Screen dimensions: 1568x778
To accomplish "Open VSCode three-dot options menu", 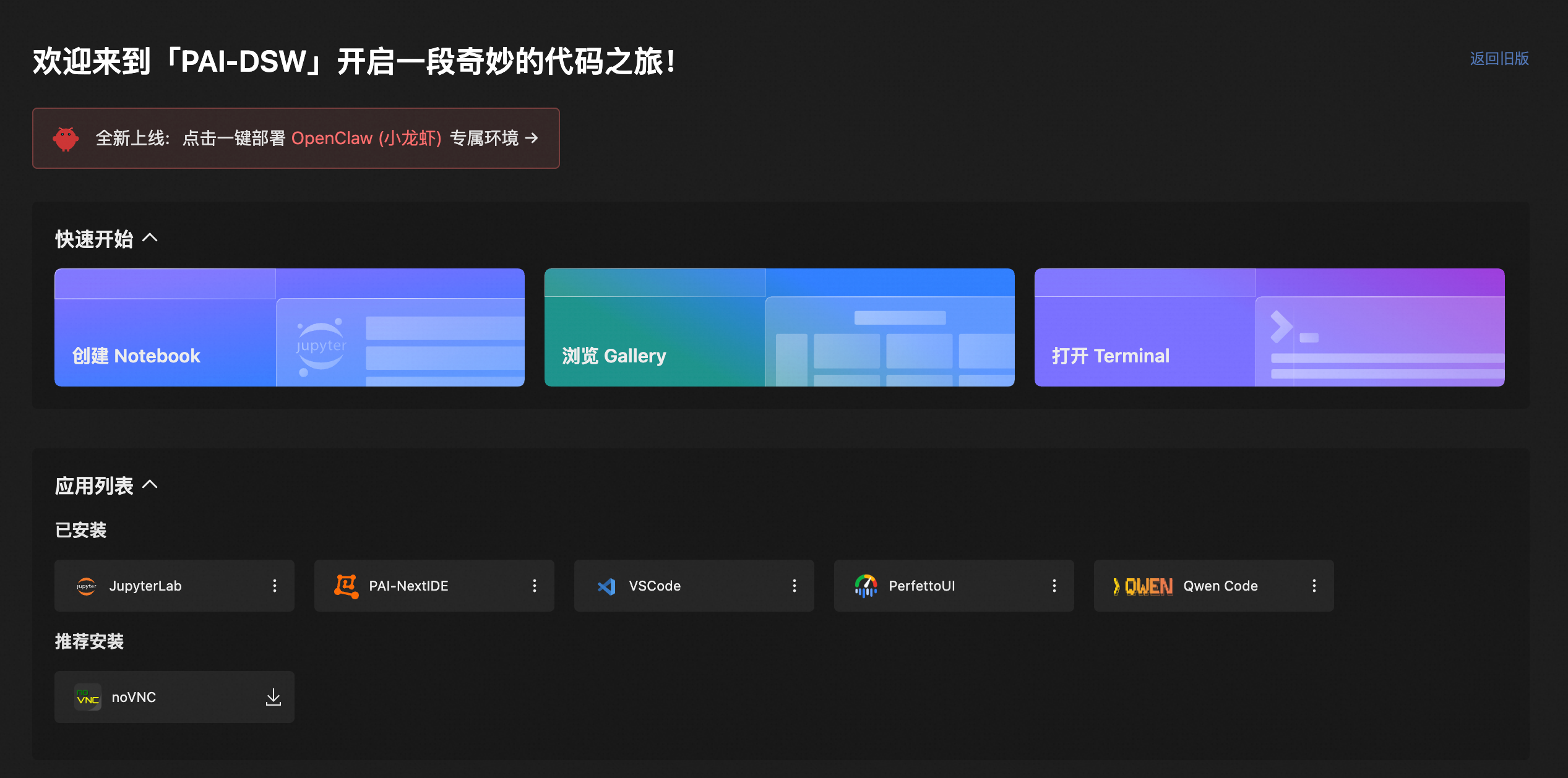I will coord(795,586).
